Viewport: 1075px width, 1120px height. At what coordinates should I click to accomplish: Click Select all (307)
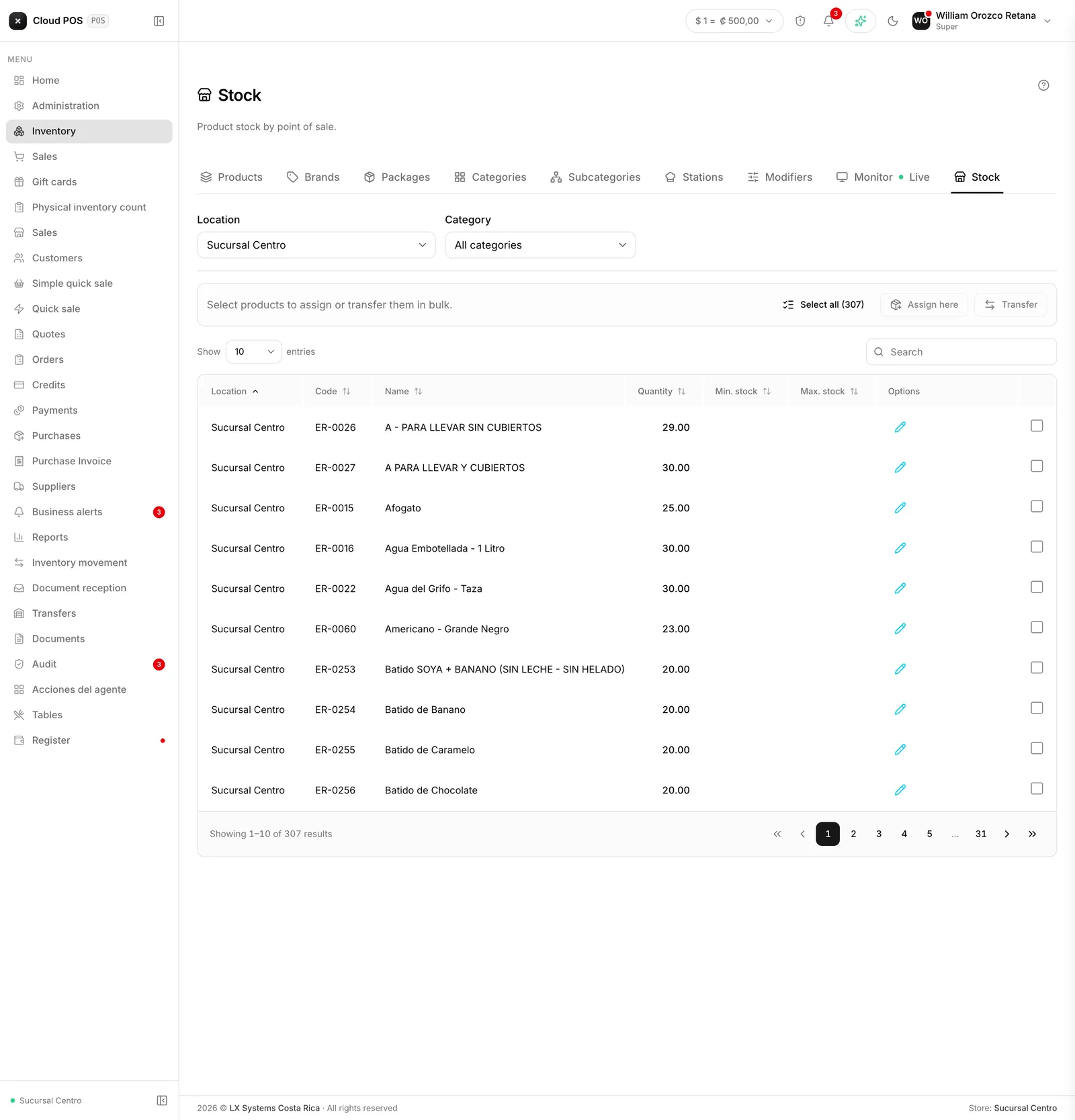point(823,305)
